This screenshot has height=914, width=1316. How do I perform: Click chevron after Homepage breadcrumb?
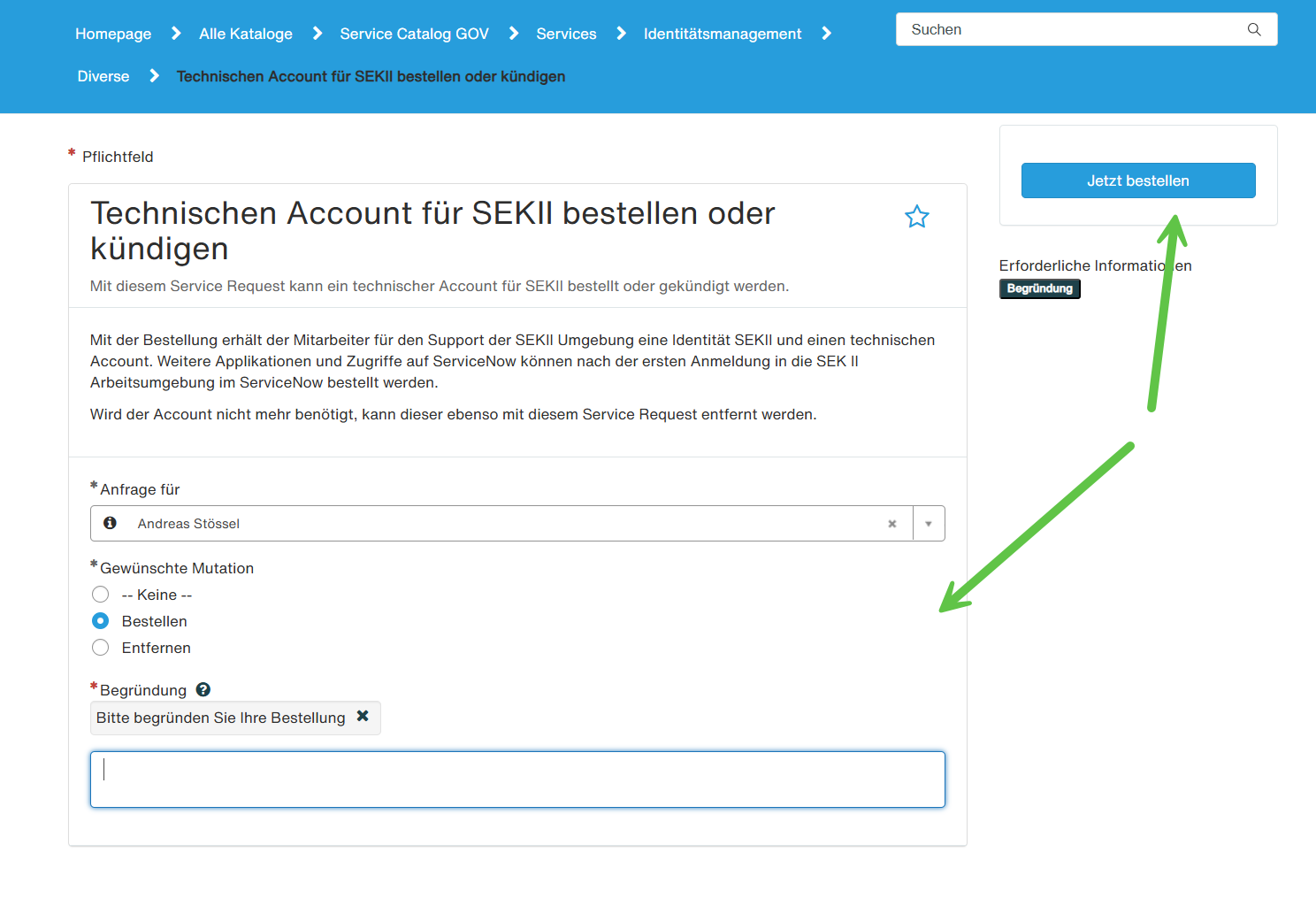coord(176,34)
